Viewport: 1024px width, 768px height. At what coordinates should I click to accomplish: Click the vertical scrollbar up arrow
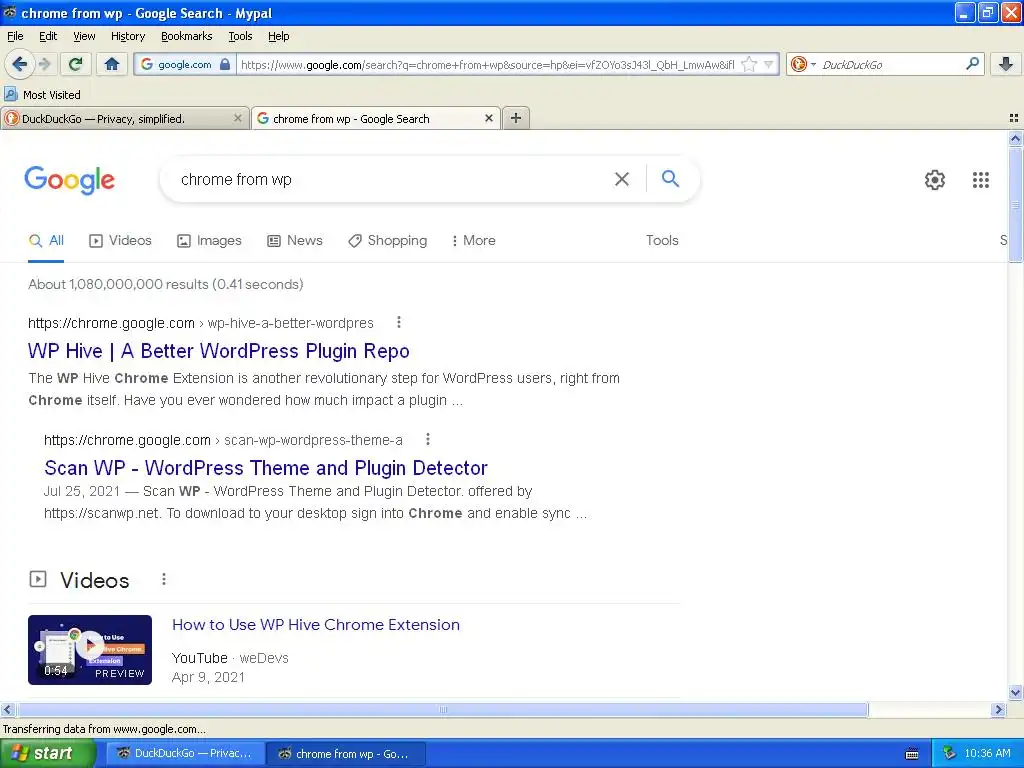point(1015,138)
